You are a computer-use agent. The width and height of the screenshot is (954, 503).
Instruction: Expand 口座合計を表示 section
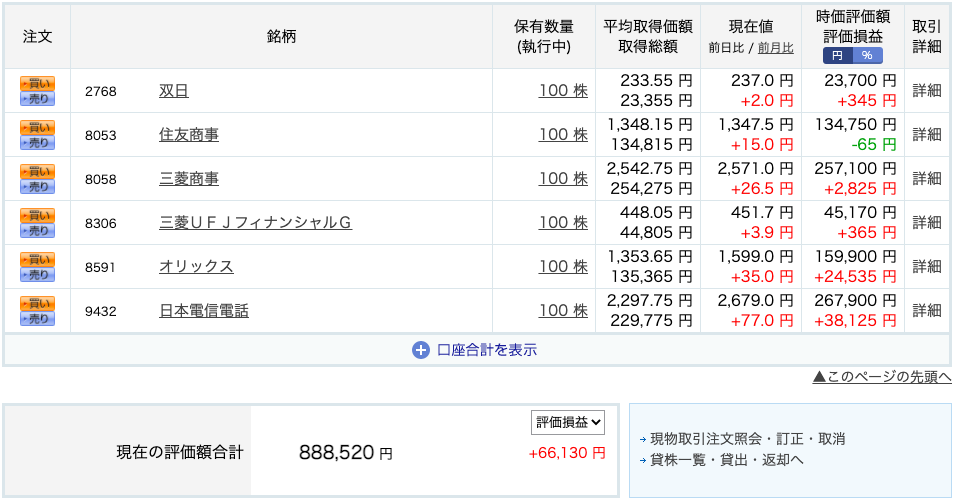(x=487, y=350)
